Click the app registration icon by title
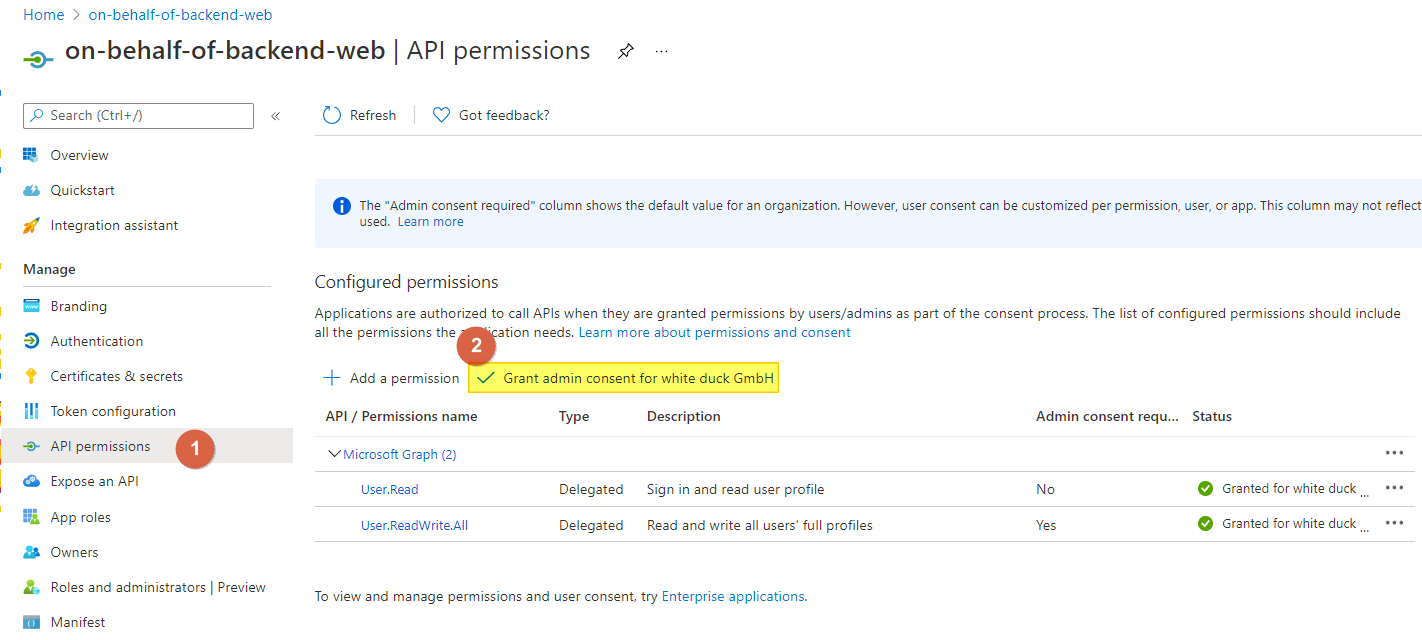 coord(38,59)
